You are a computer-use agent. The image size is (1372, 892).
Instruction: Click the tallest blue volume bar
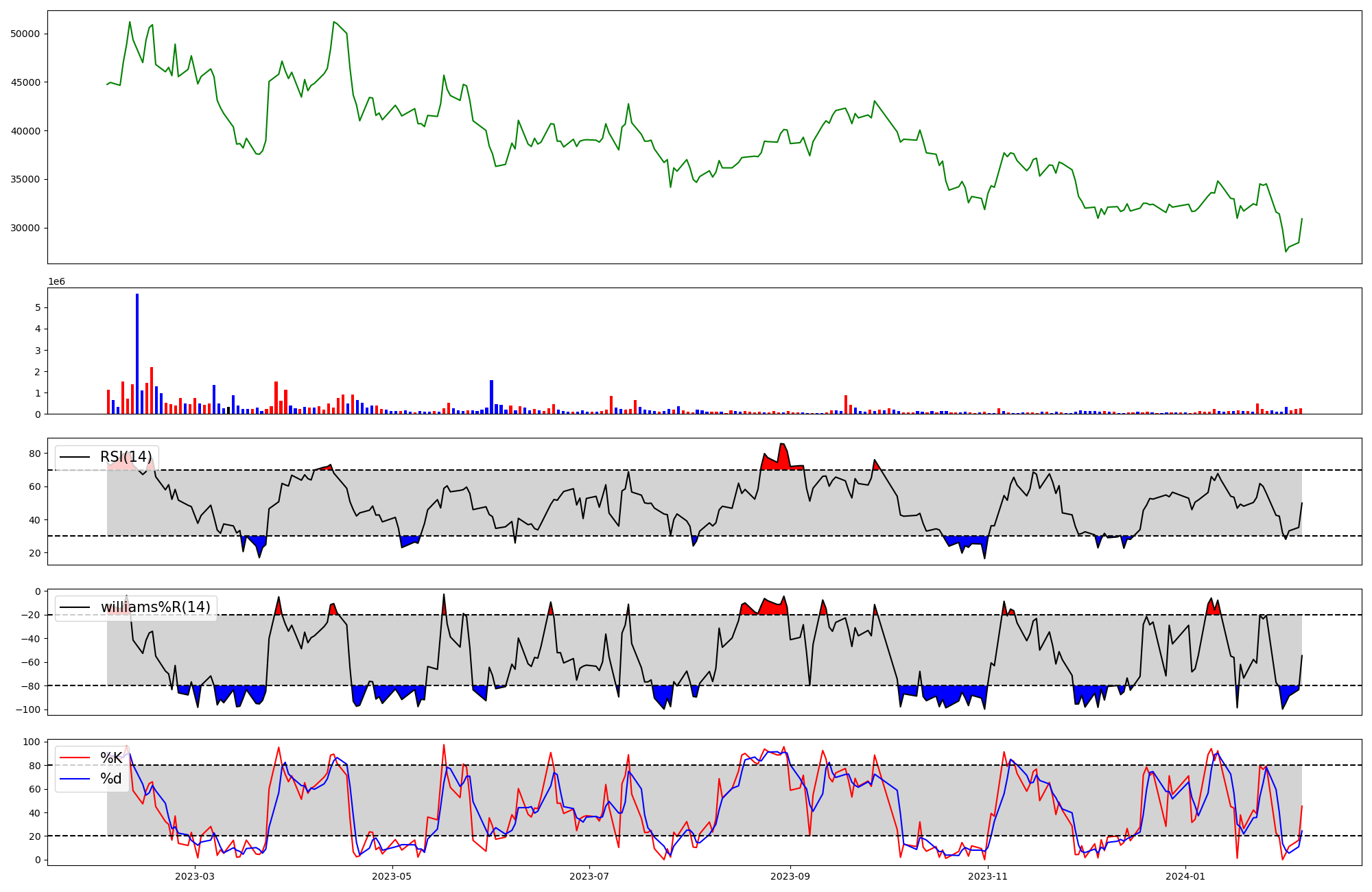coord(137,353)
